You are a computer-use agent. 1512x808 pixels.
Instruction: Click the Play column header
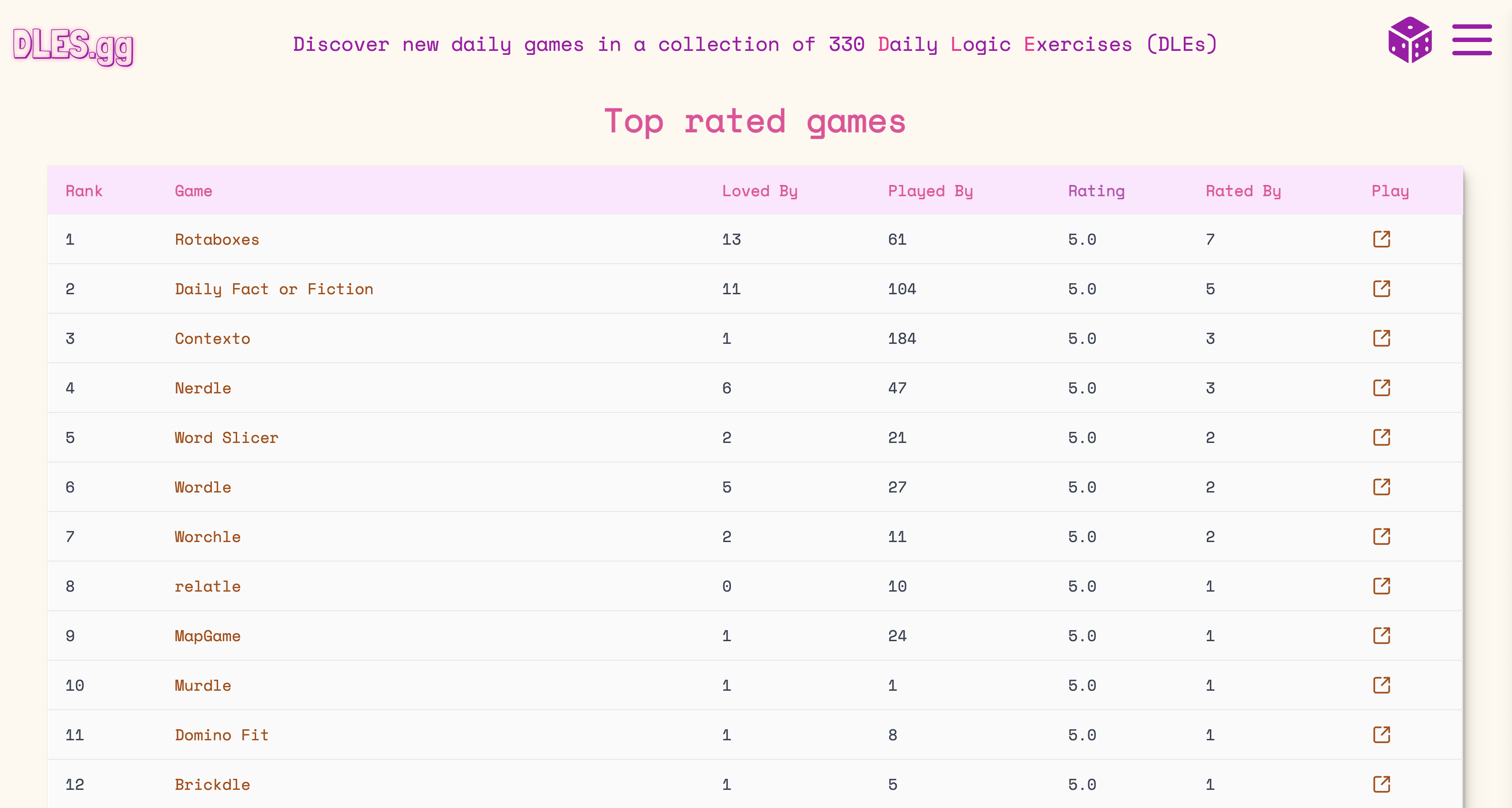tap(1390, 192)
